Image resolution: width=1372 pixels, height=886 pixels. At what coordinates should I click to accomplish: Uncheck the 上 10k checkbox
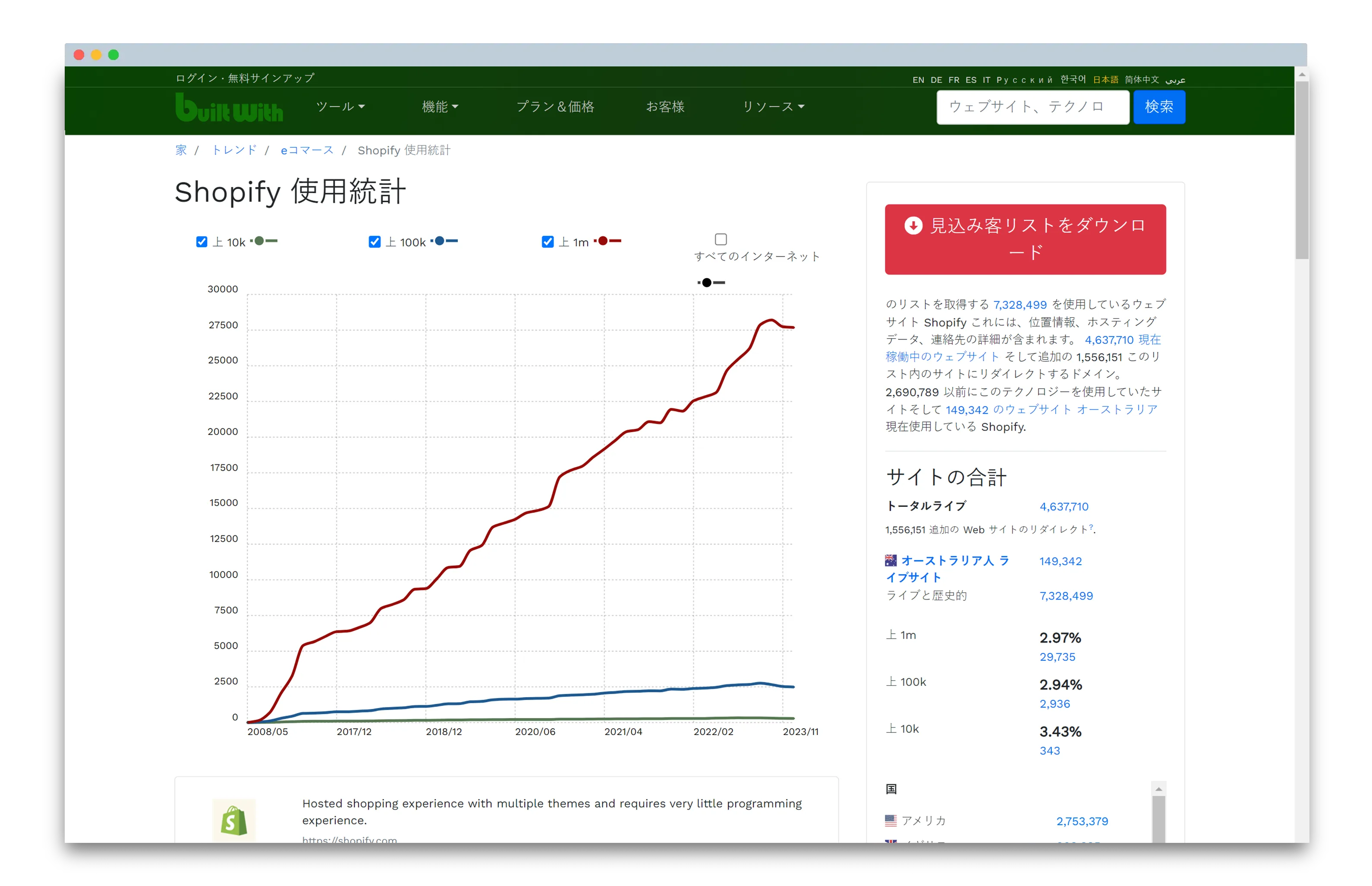point(201,242)
